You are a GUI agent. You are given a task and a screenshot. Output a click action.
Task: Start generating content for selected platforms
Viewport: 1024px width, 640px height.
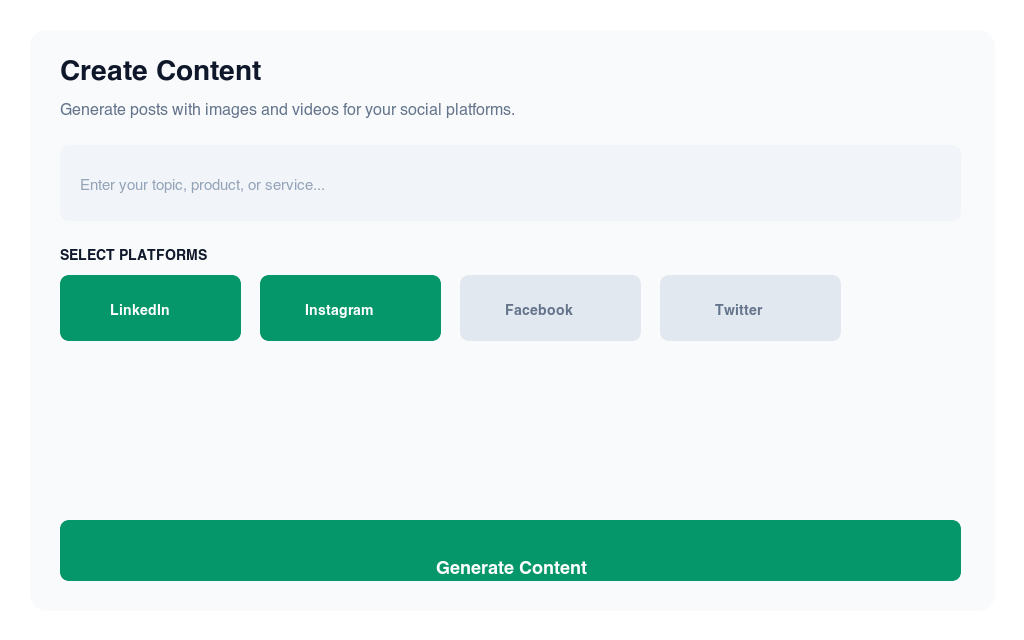[x=510, y=550]
